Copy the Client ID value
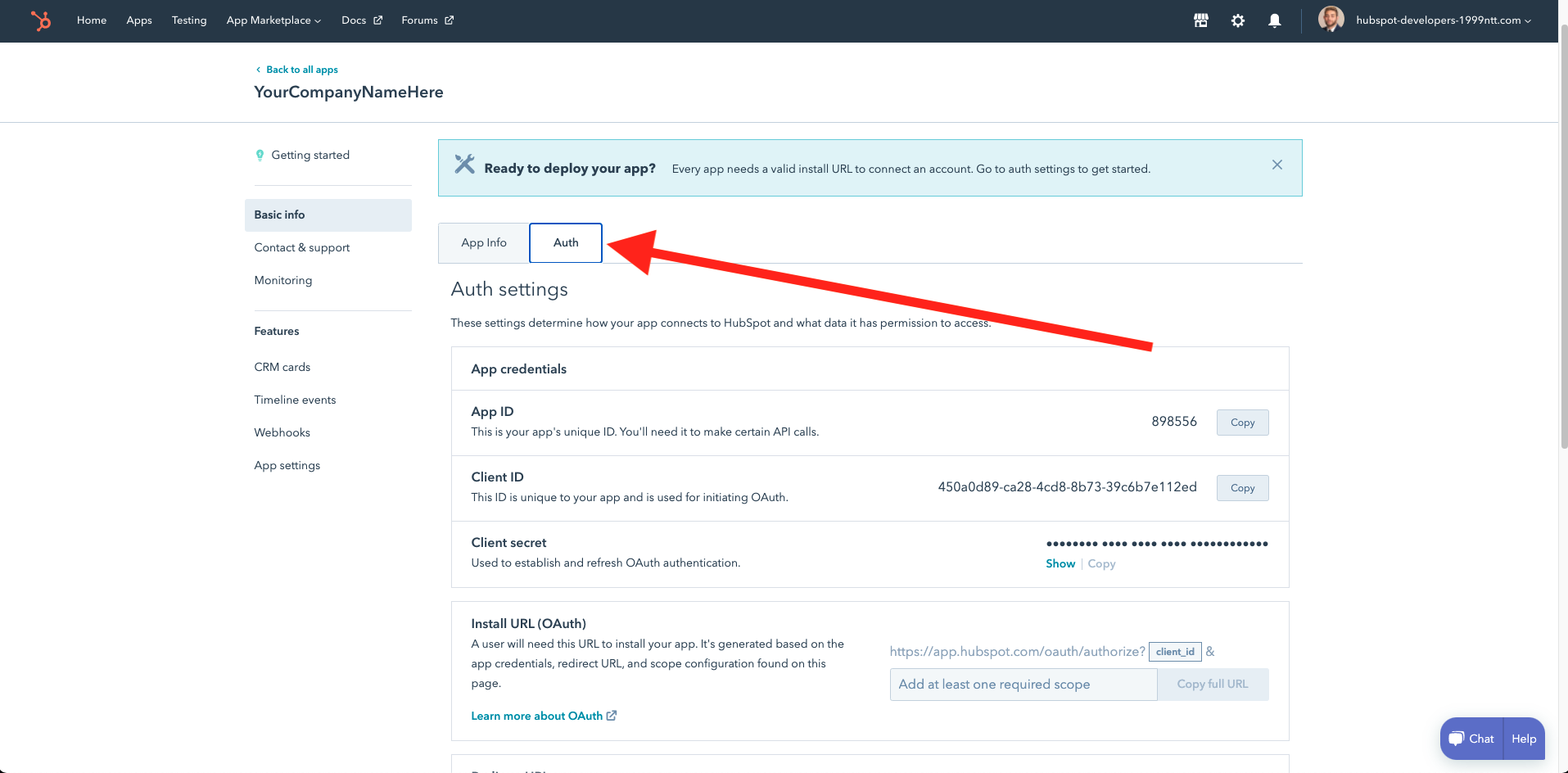 click(x=1242, y=488)
